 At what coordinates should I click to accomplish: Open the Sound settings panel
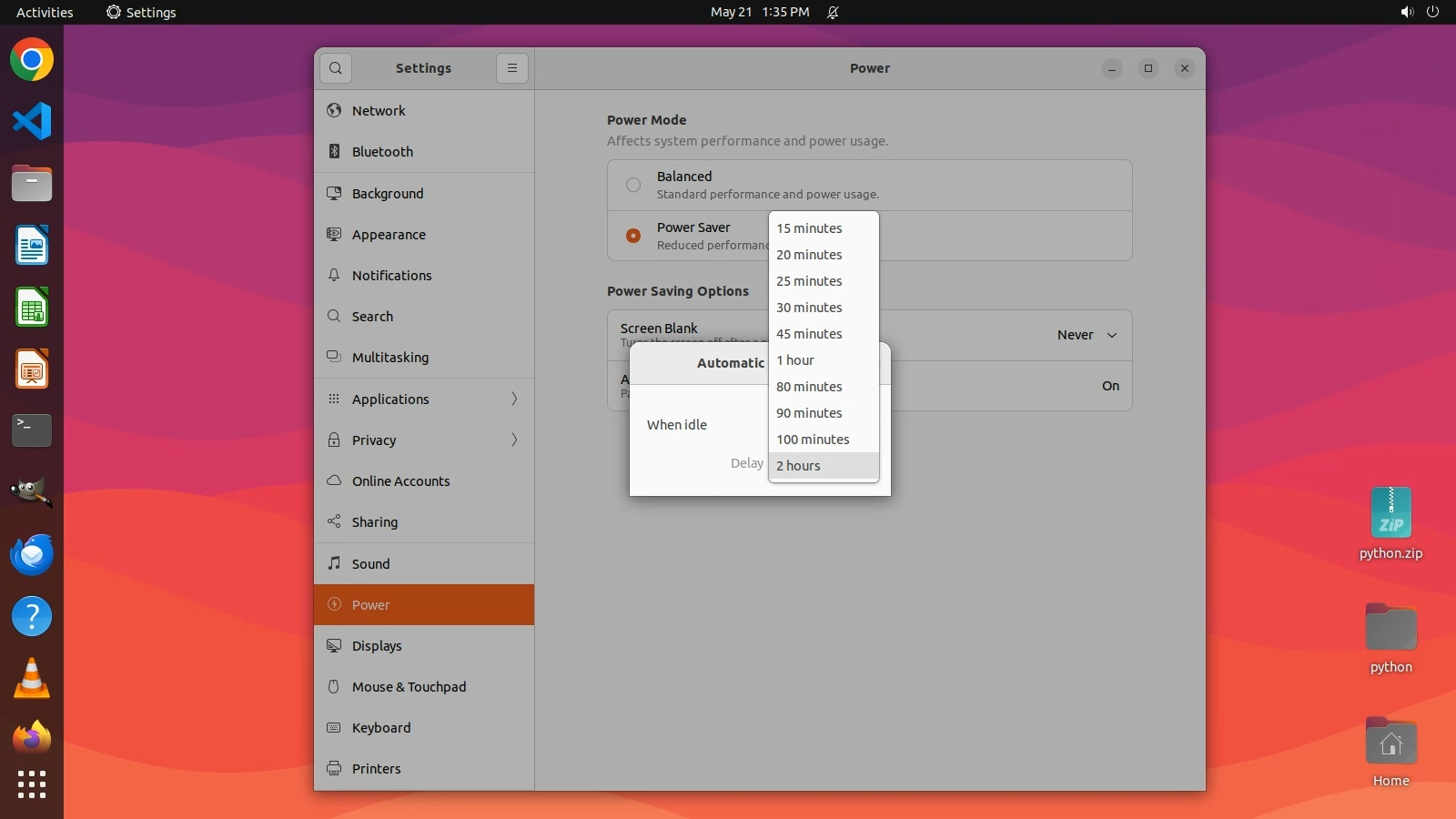(x=371, y=564)
